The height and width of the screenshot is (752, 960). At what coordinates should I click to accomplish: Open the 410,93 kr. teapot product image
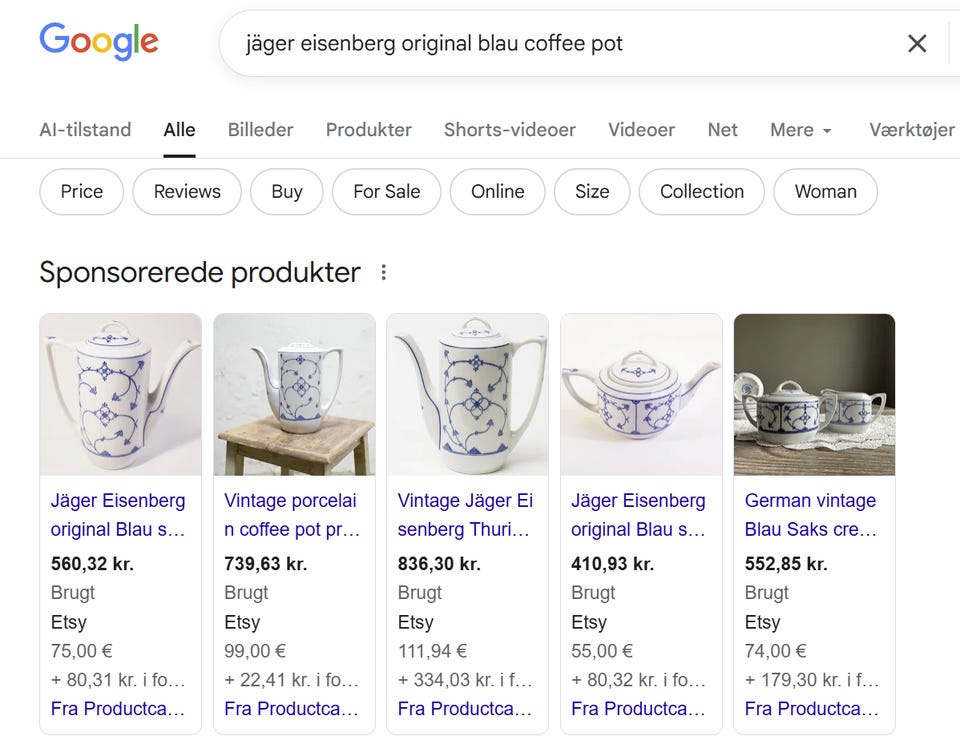pyautogui.click(x=641, y=395)
